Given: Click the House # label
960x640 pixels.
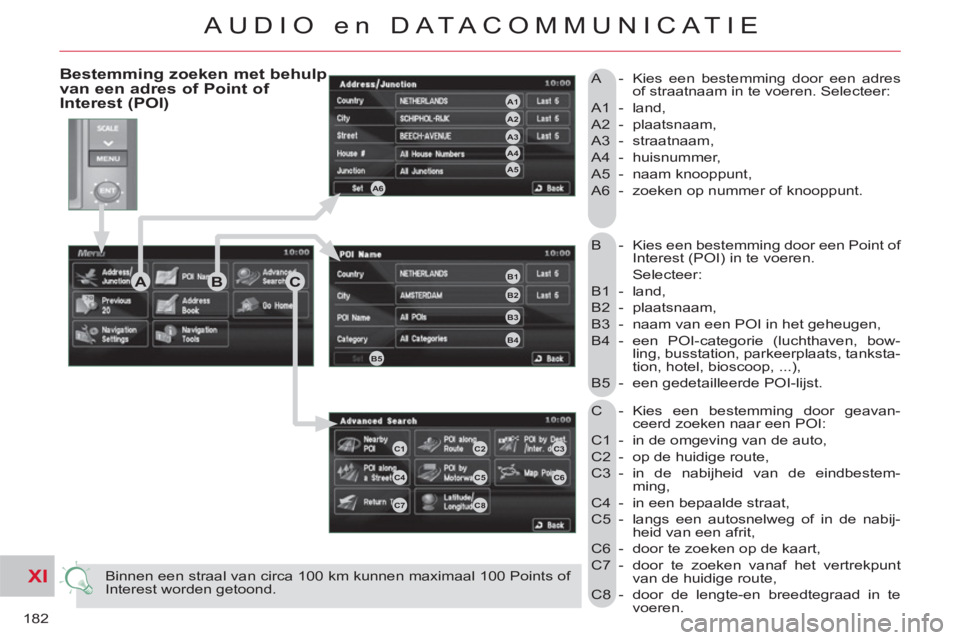Looking at the screenshot, I should [351, 154].
